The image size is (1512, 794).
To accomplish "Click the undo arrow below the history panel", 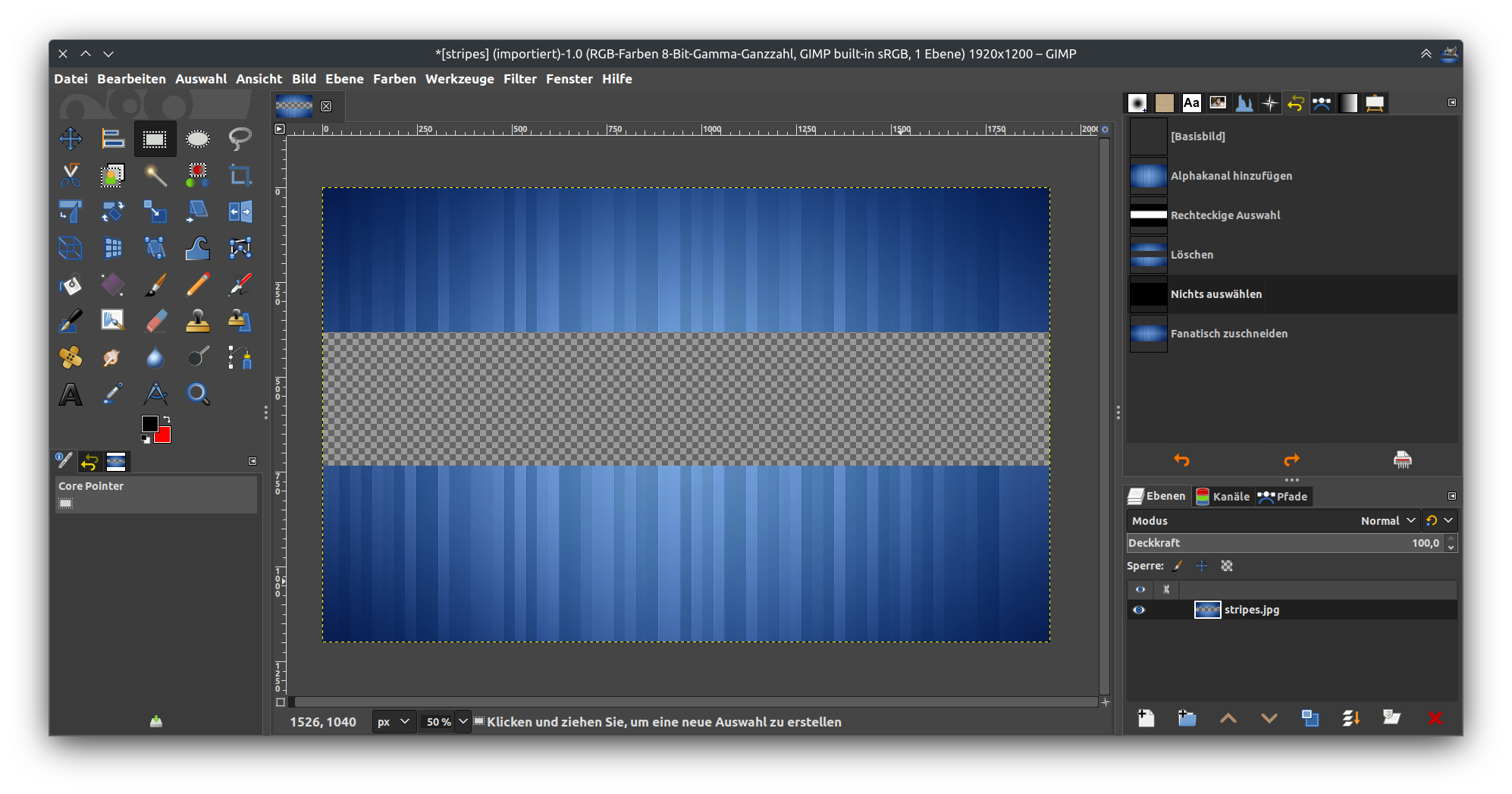I will [x=1181, y=460].
